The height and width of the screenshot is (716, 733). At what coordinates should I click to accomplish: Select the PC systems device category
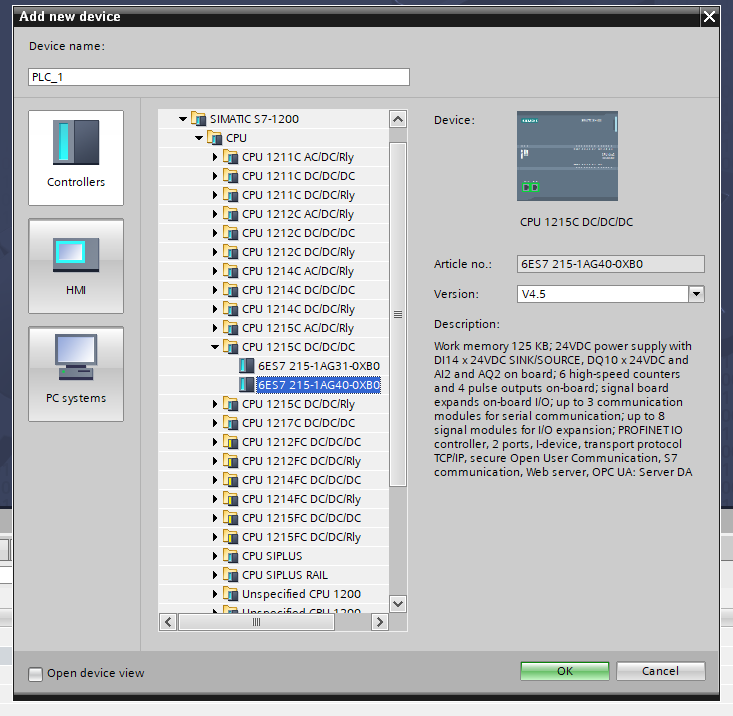coord(76,374)
